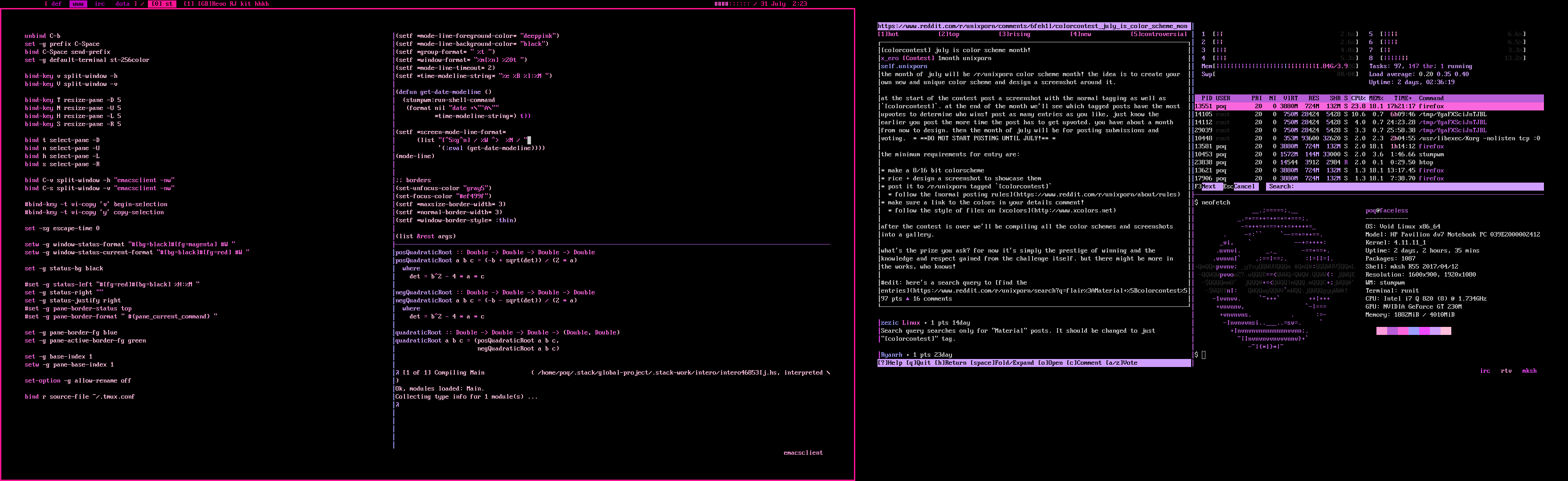Viewport: 1568px width, 481px height.
Task: Click [o]Open in the rtv footer
Action: [1050, 363]
